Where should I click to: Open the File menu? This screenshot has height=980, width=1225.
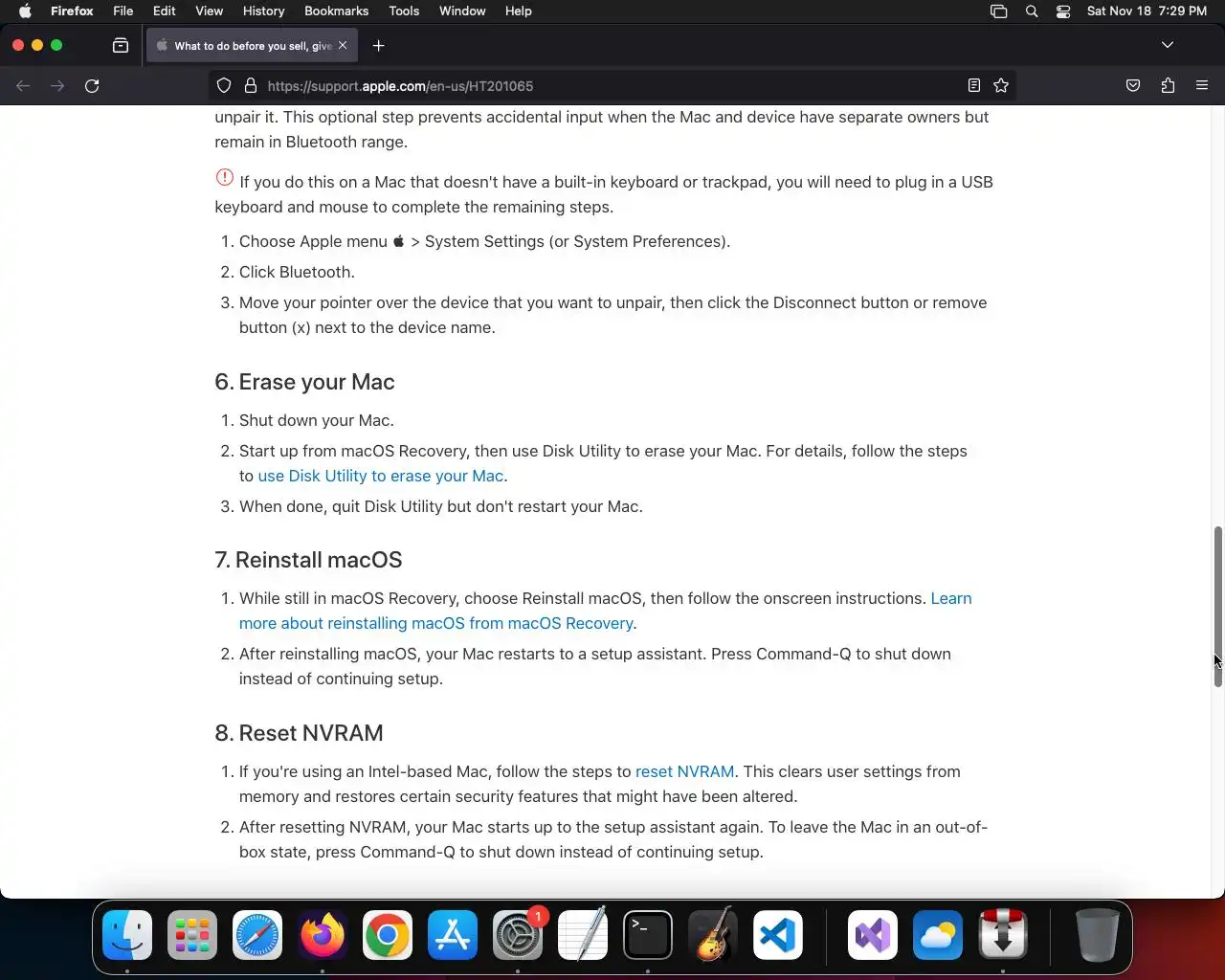122,11
